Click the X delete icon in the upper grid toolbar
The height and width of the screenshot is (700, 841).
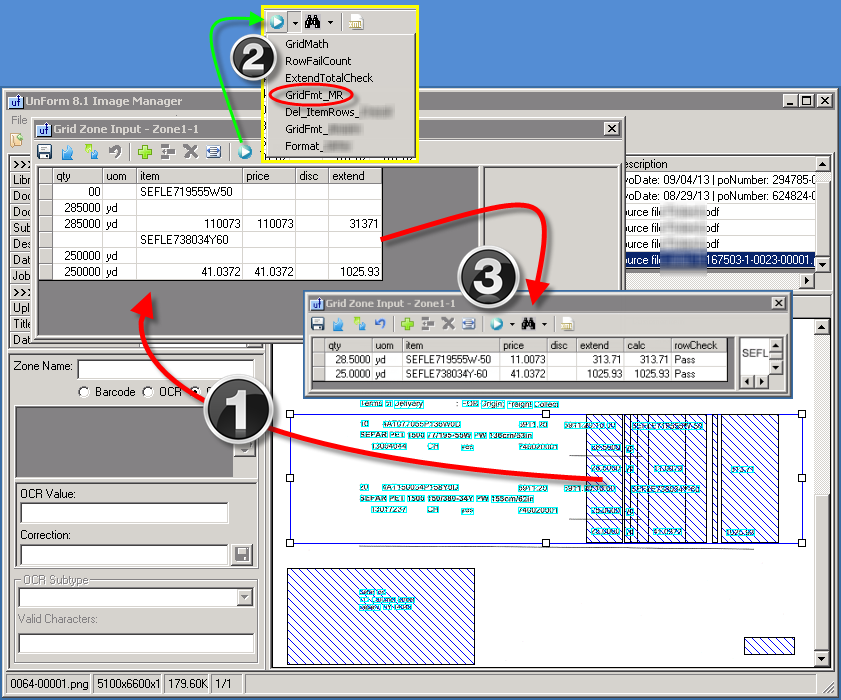[x=189, y=152]
